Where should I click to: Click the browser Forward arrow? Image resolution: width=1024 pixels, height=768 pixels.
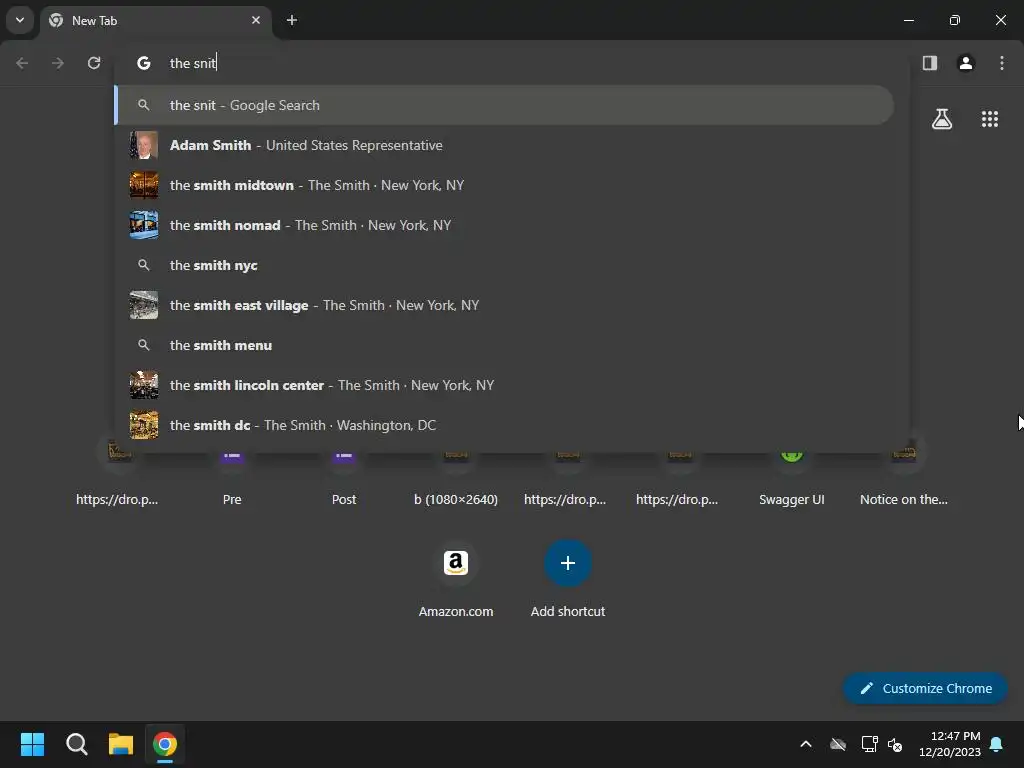58,63
